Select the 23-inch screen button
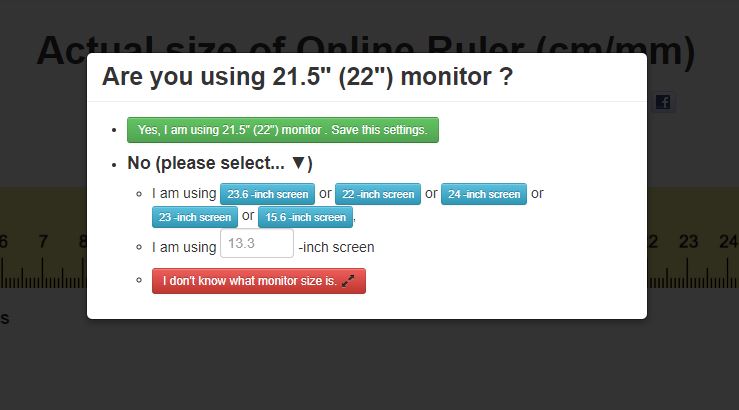This screenshot has height=410, width=739. pyautogui.click(x=194, y=217)
